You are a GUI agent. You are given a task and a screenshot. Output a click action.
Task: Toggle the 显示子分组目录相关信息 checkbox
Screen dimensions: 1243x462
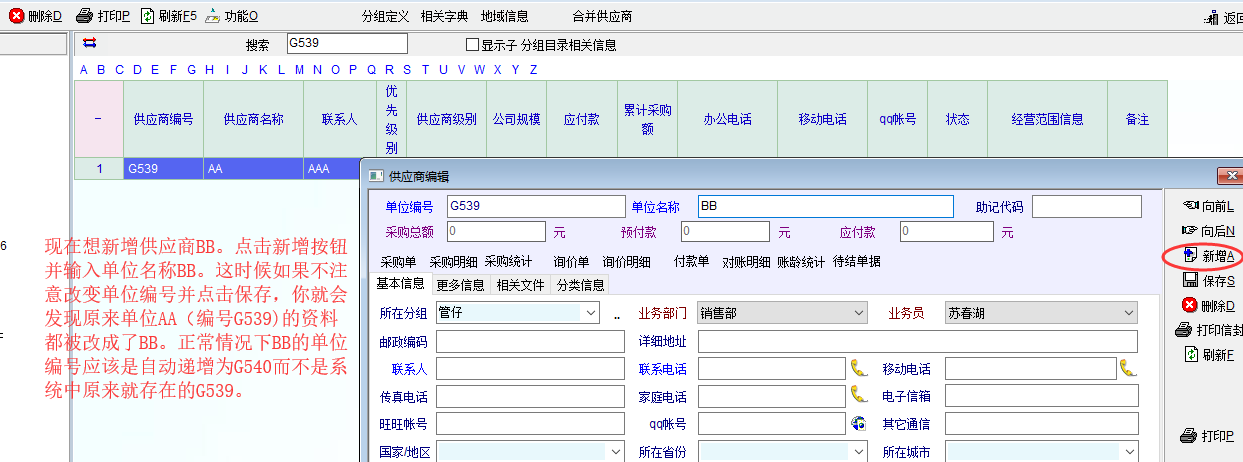tap(473, 45)
